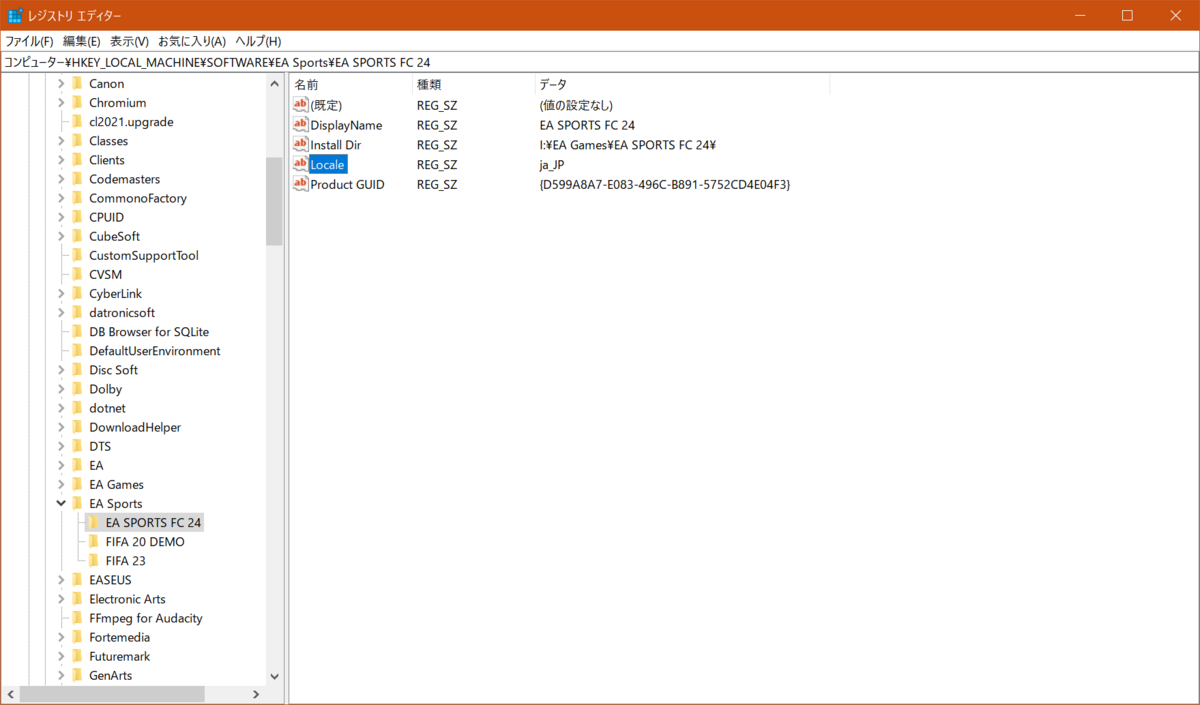This screenshot has width=1200, height=705.
Task: Open the ファイル(F) menu
Action: click(29, 42)
